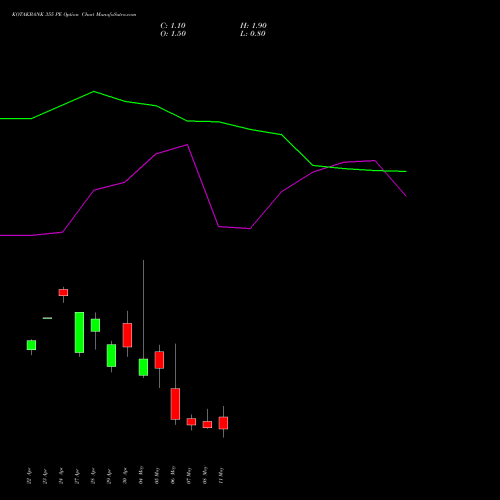
Task: Select the large red candle for 06 May
Action: pyautogui.click(x=175, y=404)
